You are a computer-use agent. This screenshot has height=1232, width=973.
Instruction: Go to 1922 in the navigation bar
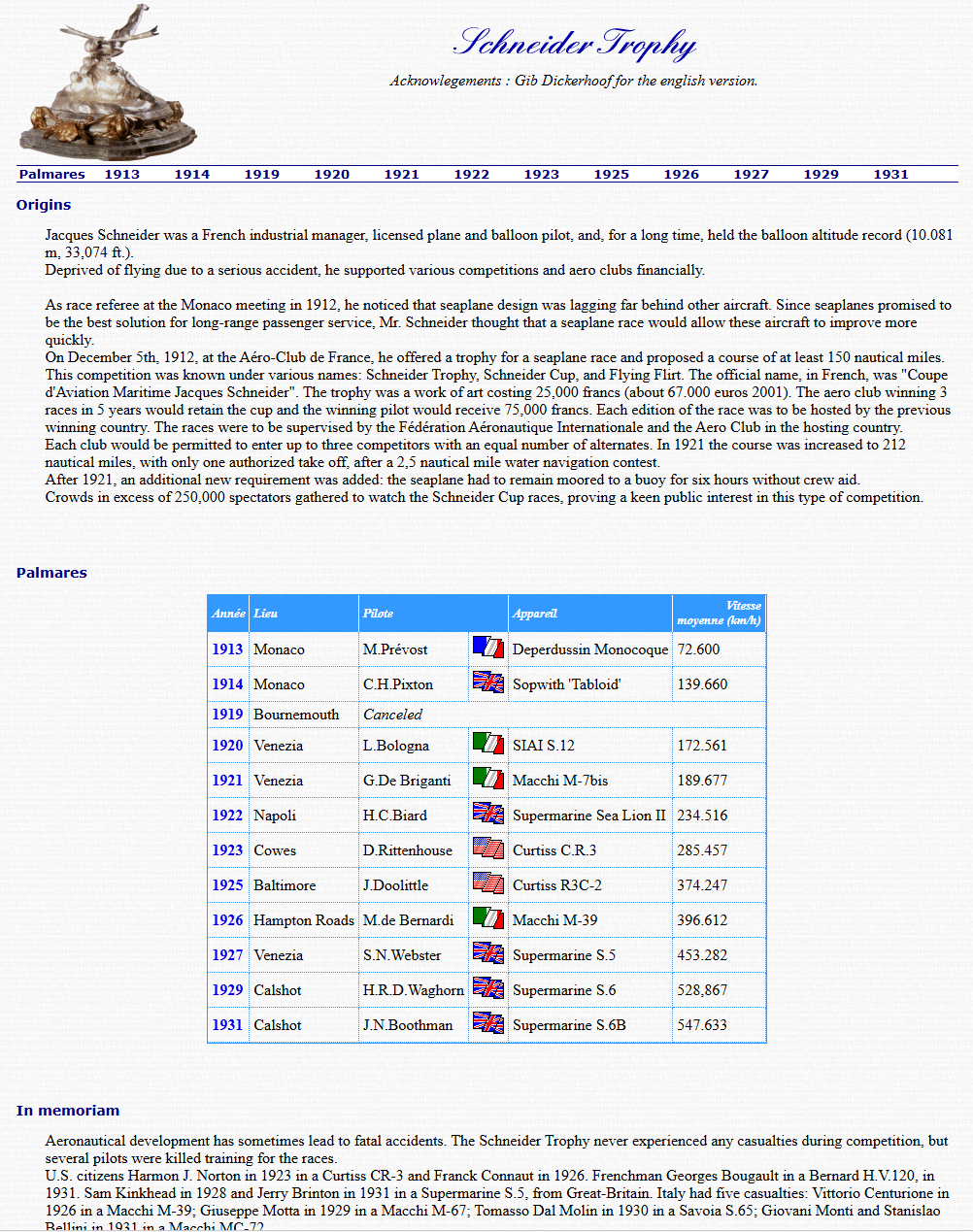coord(472,175)
